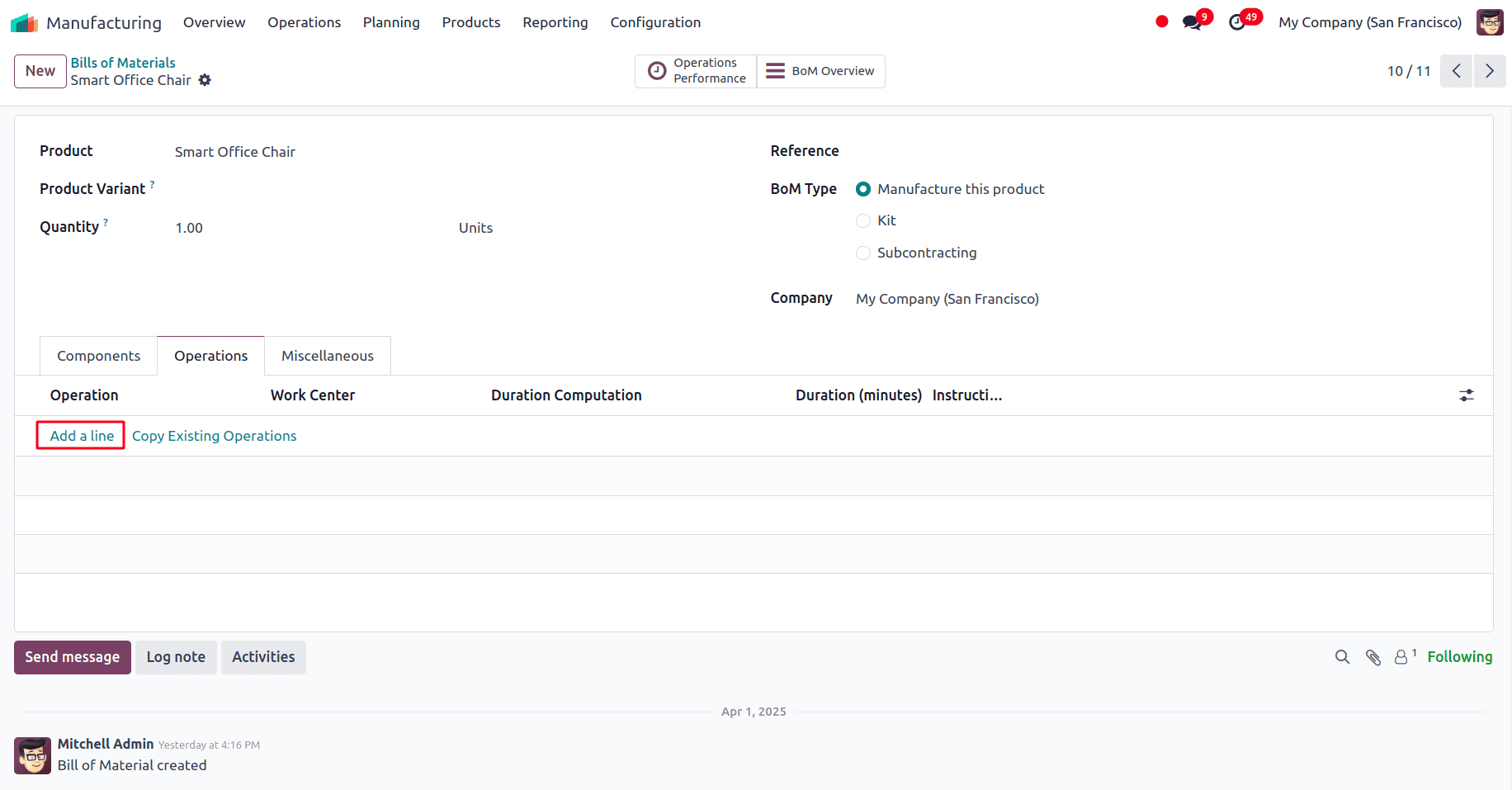Viewport: 1512px width, 790px height.
Task: Open the Reporting menu
Action: pos(555,22)
